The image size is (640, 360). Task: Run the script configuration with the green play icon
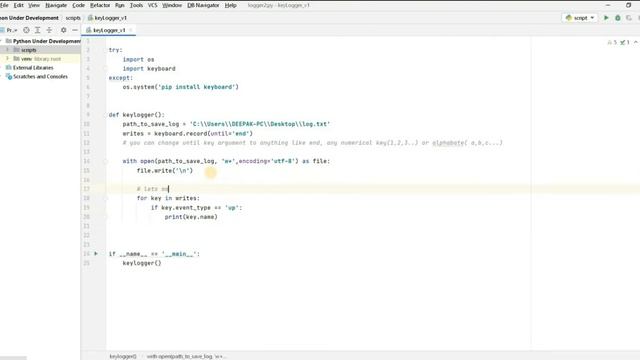[606, 18]
